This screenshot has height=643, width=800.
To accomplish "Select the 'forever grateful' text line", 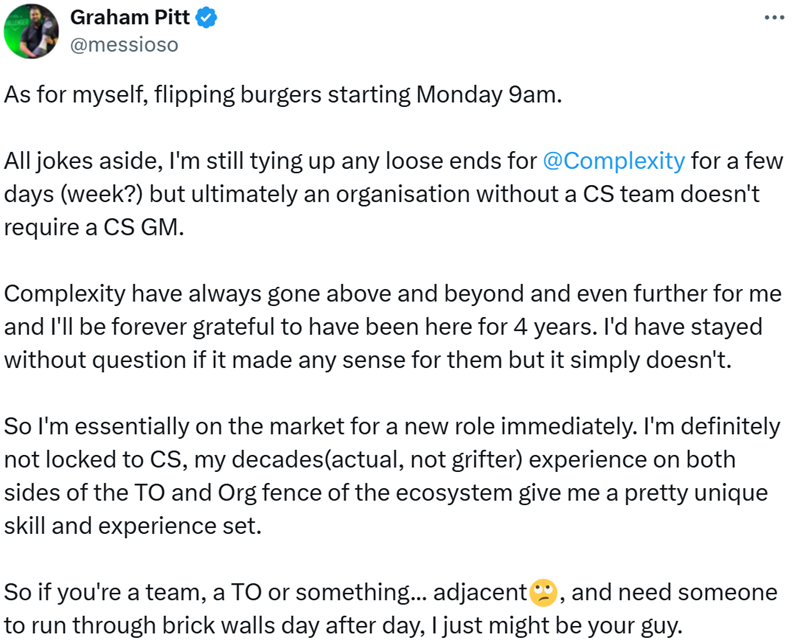I will [383, 327].
